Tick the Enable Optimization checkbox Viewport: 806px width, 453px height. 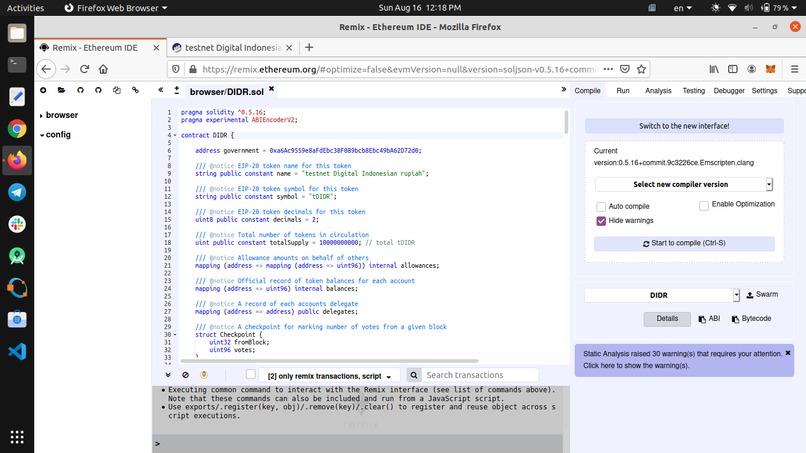click(704, 205)
